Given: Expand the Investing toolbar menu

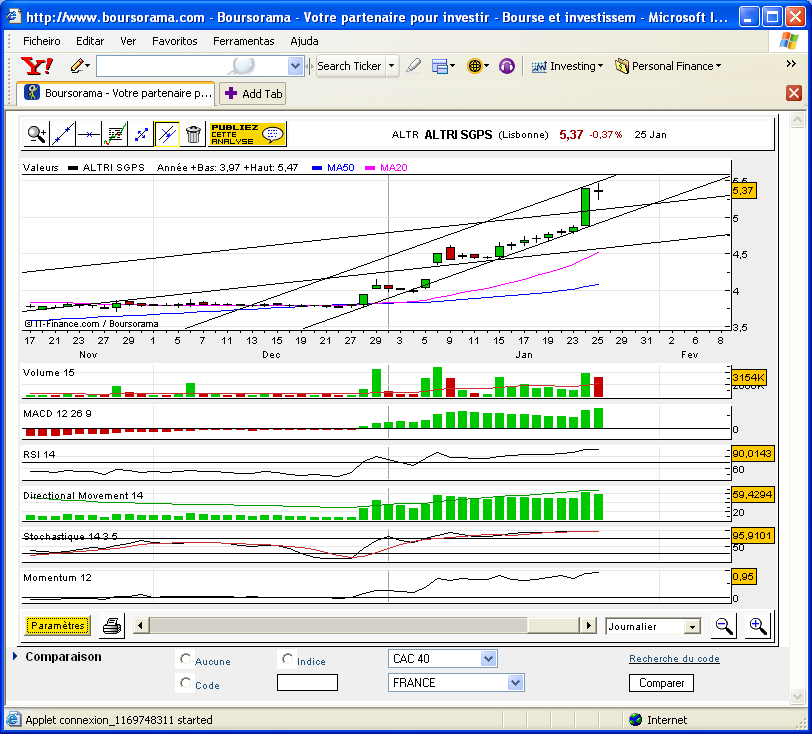Looking at the screenshot, I should tap(567, 66).
